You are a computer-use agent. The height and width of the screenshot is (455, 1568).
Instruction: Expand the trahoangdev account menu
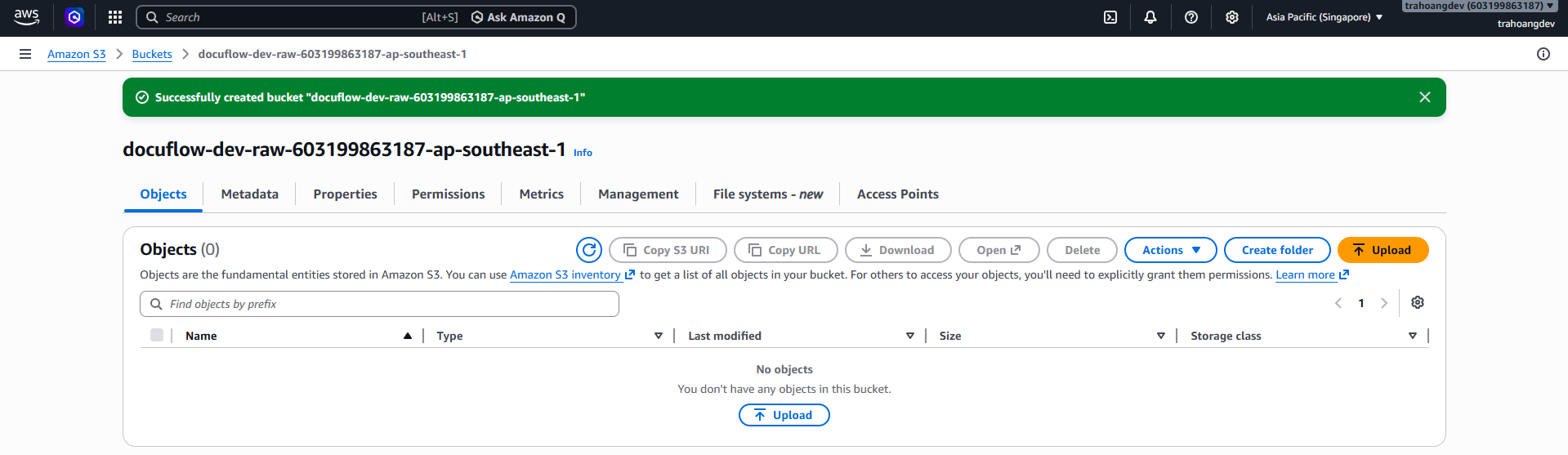coord(1480,7)
